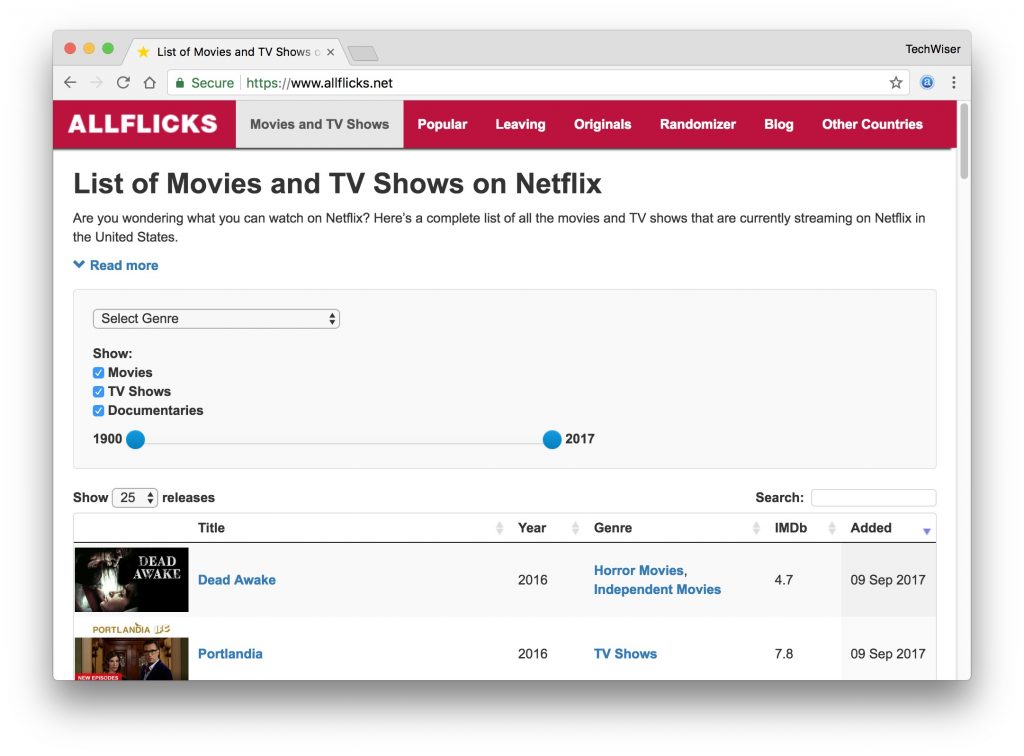This screenshot has height=756, width=1024.
Task: Open the Originals menu item
Action: click(x=602, y=124)
